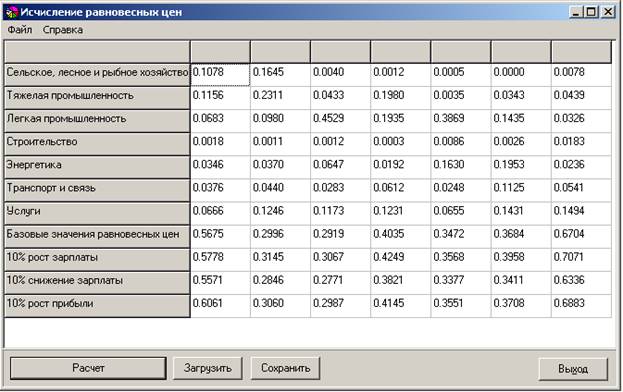This screenshot has width=623, height=392.
Task: Select cell with value 0.3377
Action: pyautogui.click(x=461, y=282)
